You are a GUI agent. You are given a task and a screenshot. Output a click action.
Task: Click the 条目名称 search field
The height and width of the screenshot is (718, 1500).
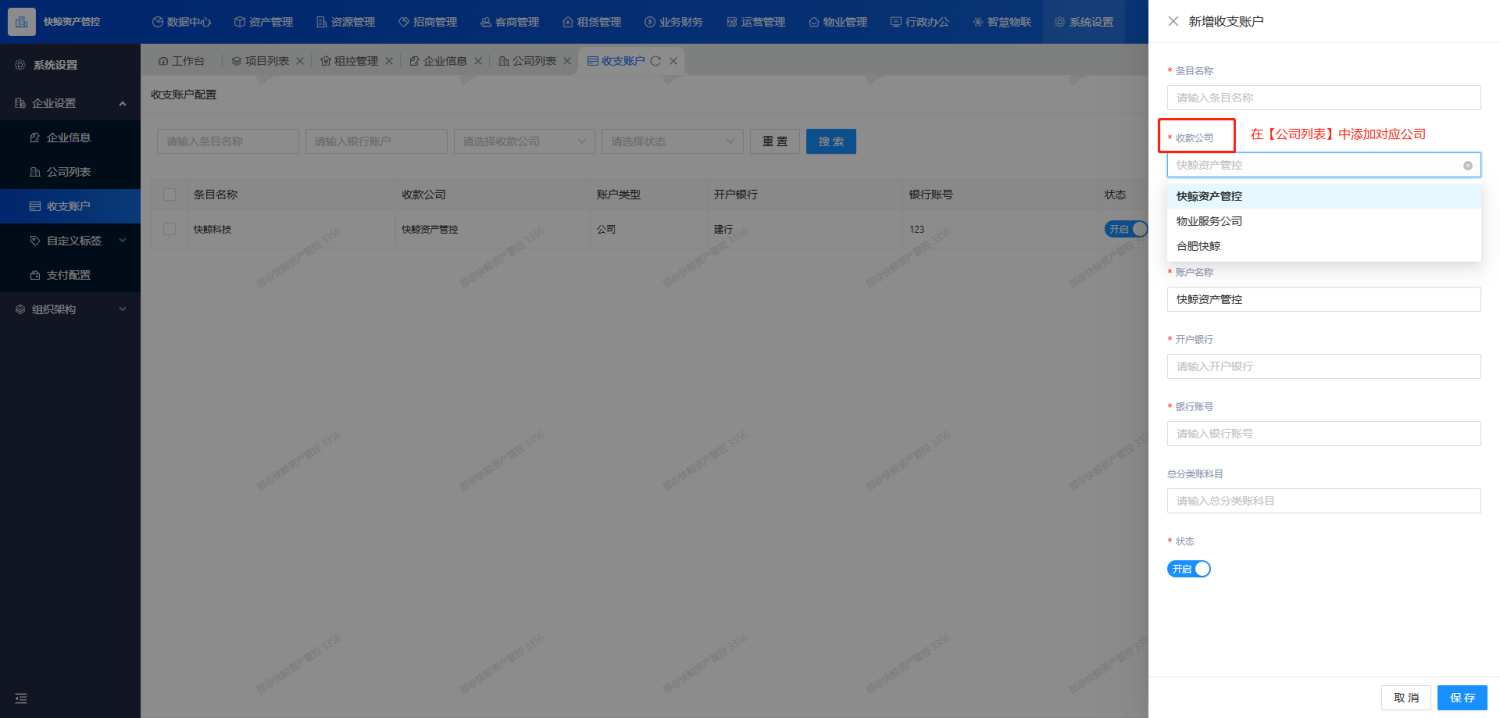228,142
